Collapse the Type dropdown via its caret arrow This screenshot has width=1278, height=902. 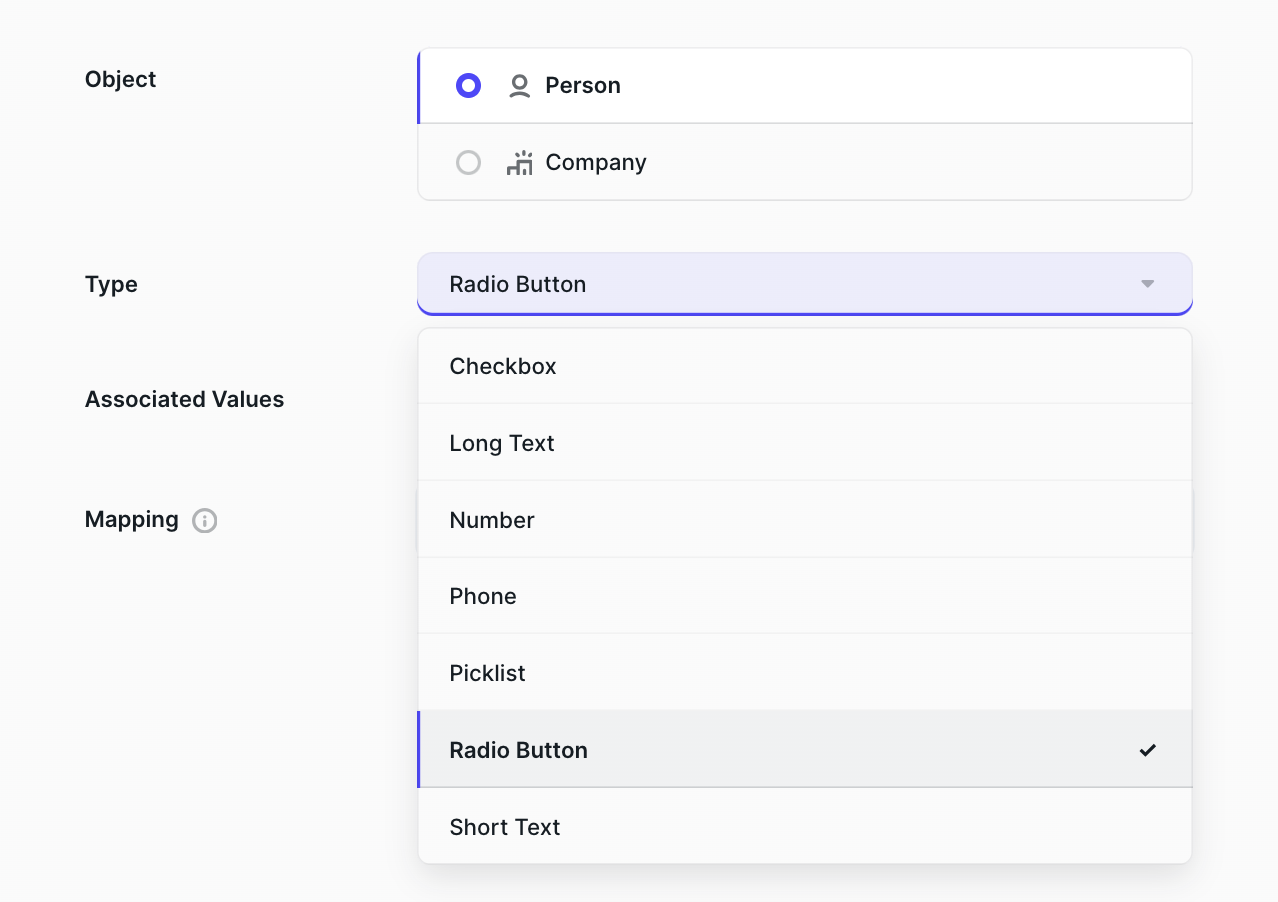(x=1147, y=284)
